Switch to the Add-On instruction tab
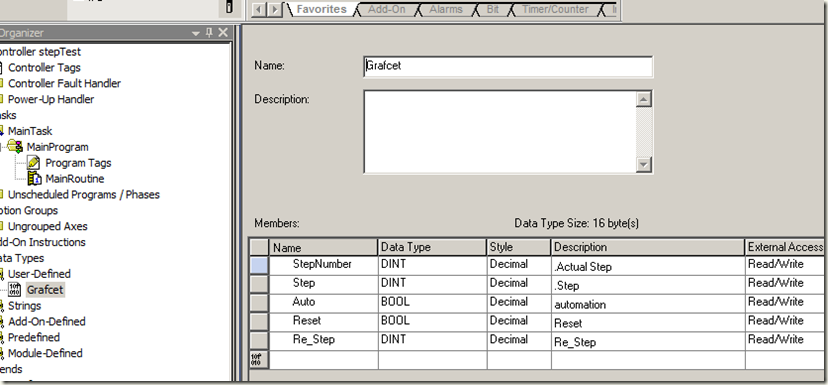This screenshot has height=385, width=828. click(387, 9)
